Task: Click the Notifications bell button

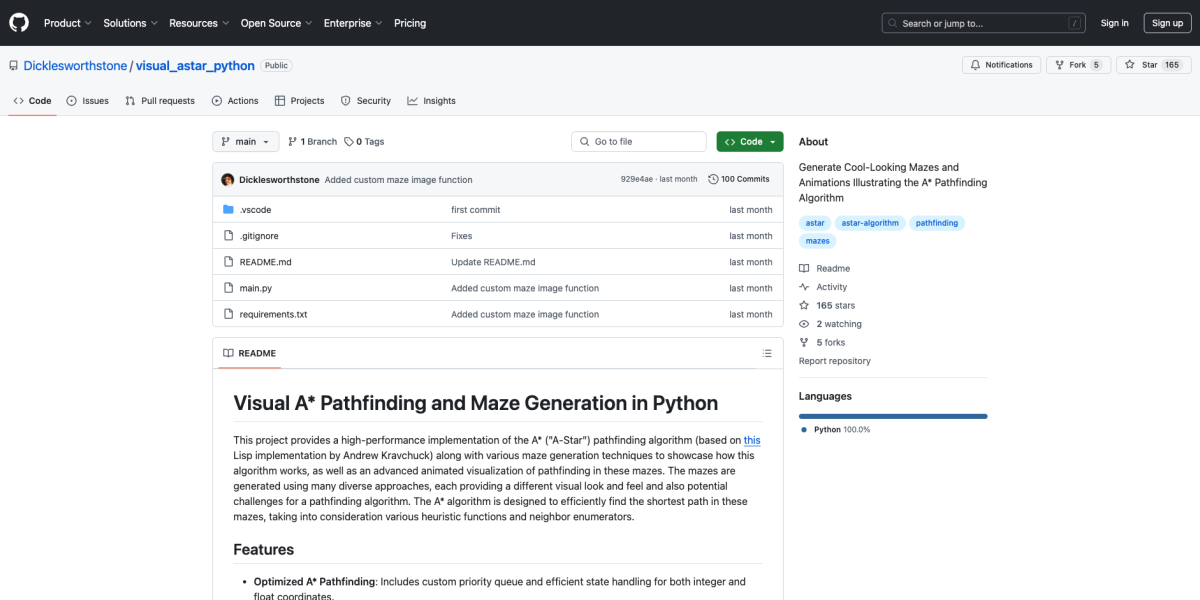Action: click(x=1001, y=65)
